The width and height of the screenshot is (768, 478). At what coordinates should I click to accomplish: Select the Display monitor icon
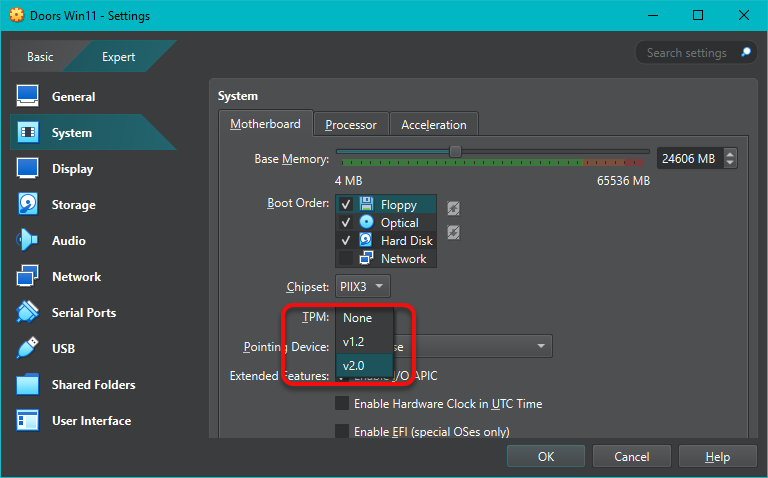pos(28,169)
